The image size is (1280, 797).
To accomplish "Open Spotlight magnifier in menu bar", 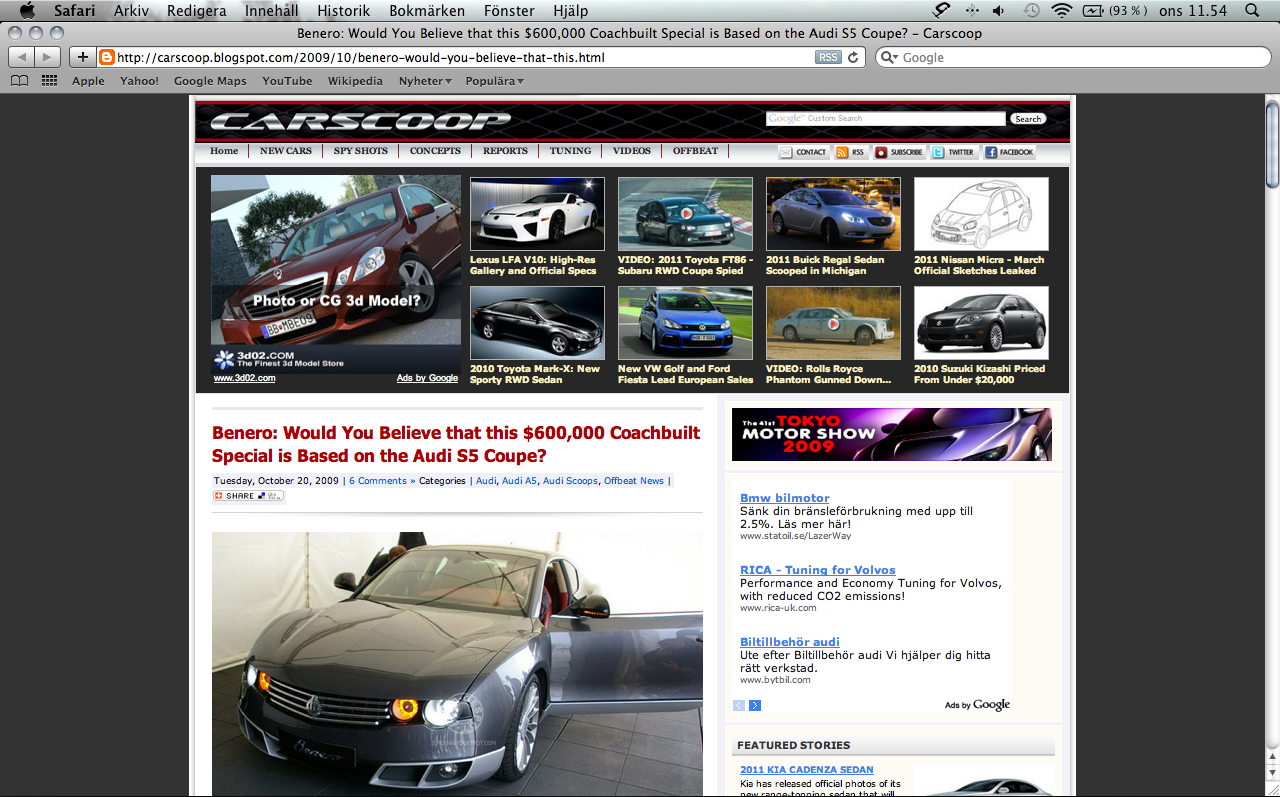I will 1252,11.
